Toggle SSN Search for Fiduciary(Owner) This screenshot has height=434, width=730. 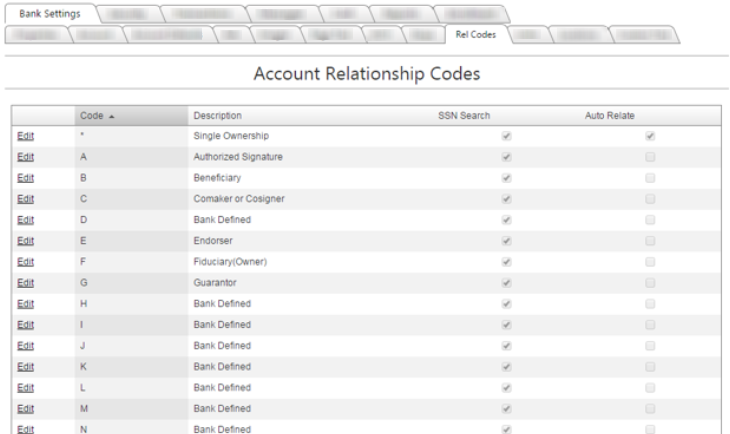click(506, 262)
